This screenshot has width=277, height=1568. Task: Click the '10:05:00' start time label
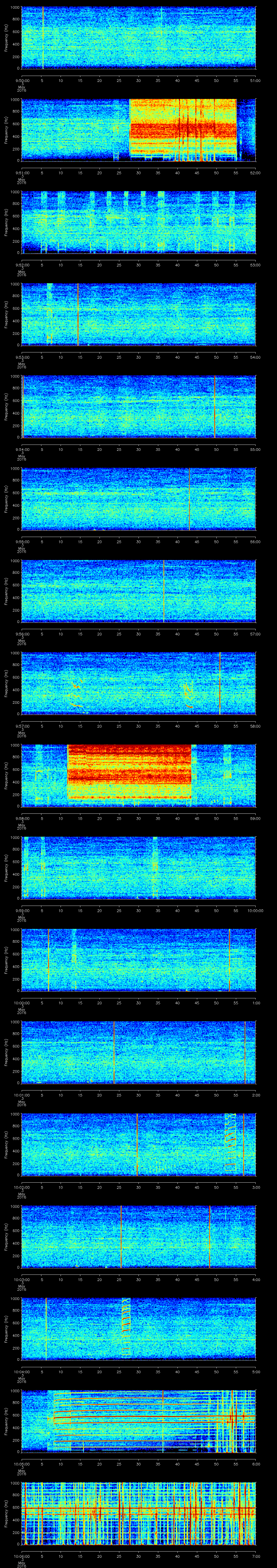click(22, 1463)
